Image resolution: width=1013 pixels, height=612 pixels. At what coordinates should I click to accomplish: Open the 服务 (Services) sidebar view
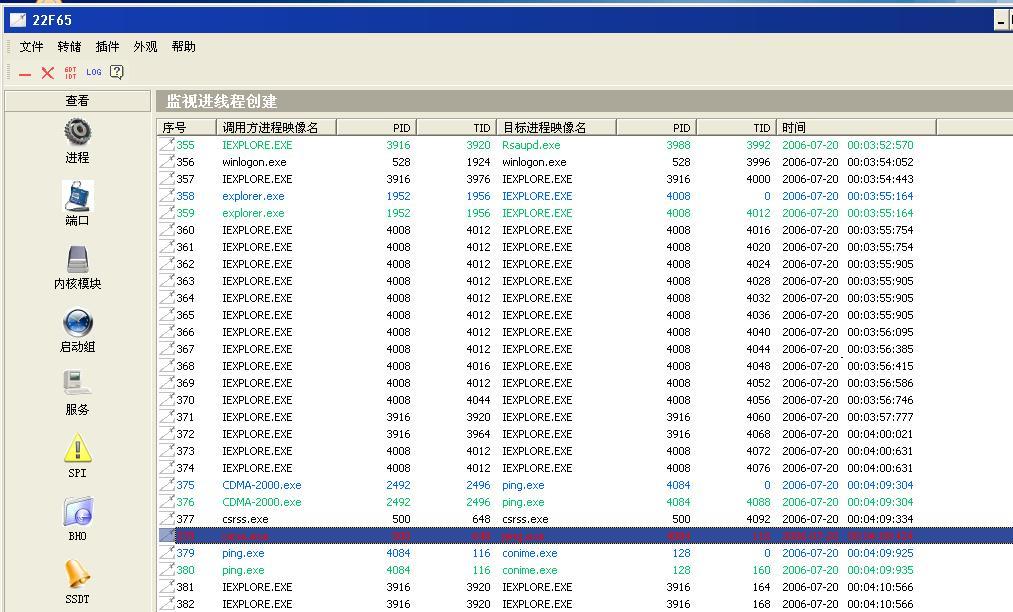pos(77,392)
